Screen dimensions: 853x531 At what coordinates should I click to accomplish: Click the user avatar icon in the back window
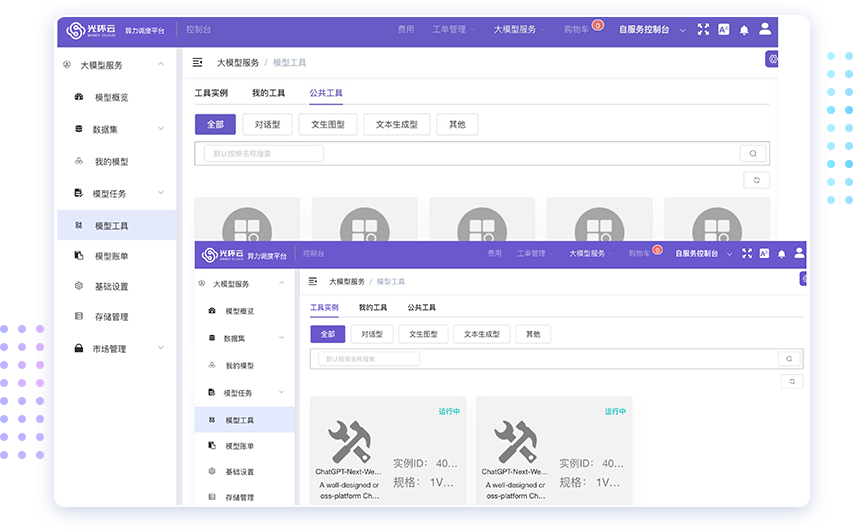click(765, 30)
